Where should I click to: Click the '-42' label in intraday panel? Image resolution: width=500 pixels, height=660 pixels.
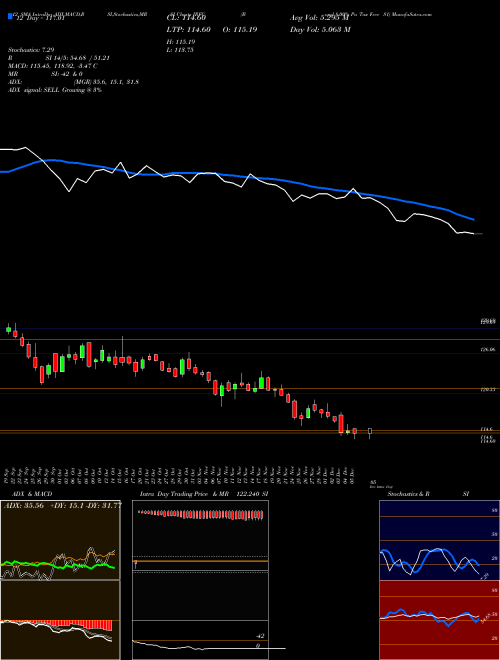pos(261,636)
